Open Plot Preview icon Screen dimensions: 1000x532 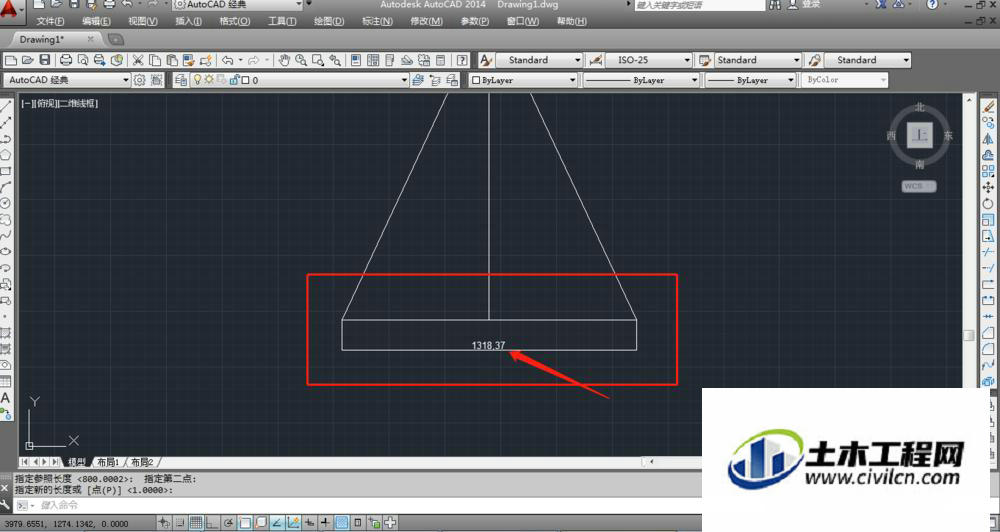point(83,60)
